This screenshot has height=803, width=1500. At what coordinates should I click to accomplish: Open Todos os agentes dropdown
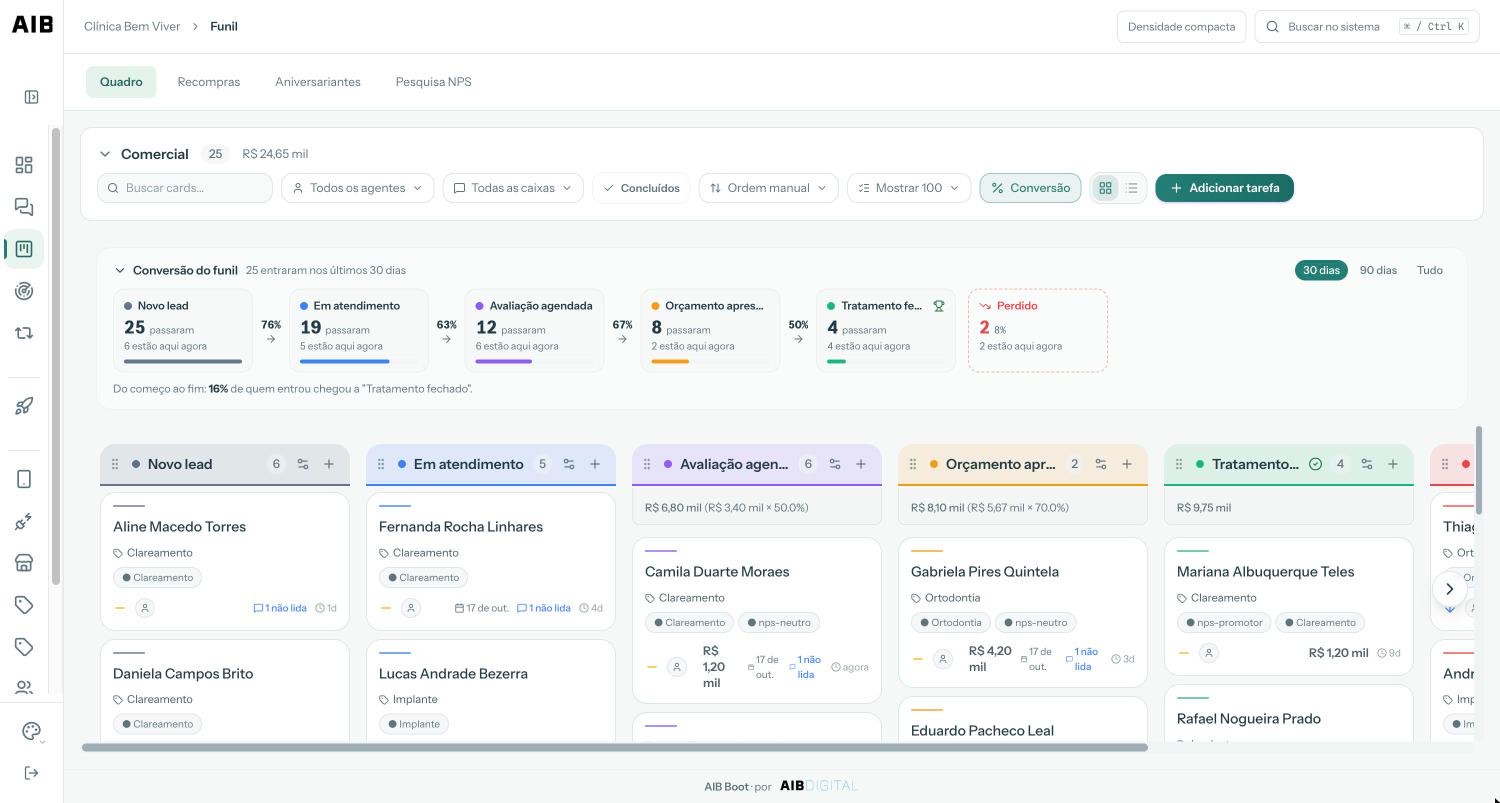click(x=358, y=188)
